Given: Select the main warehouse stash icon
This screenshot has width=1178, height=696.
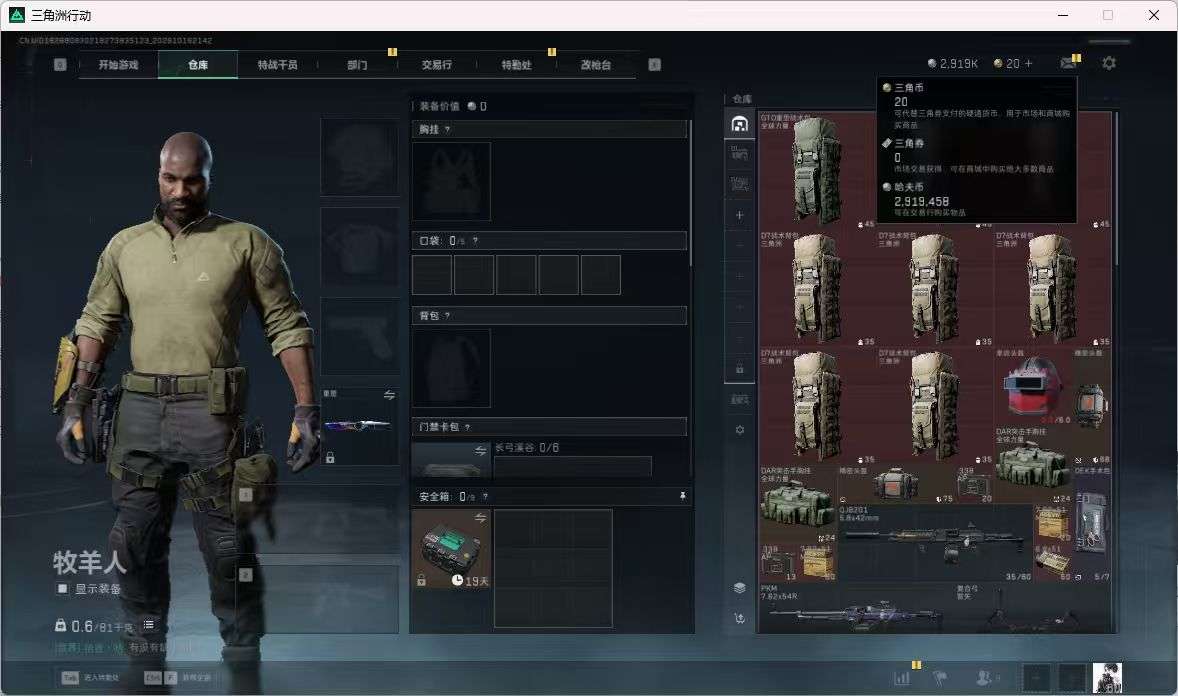Looking at the screenshot, I should (739, 123).
